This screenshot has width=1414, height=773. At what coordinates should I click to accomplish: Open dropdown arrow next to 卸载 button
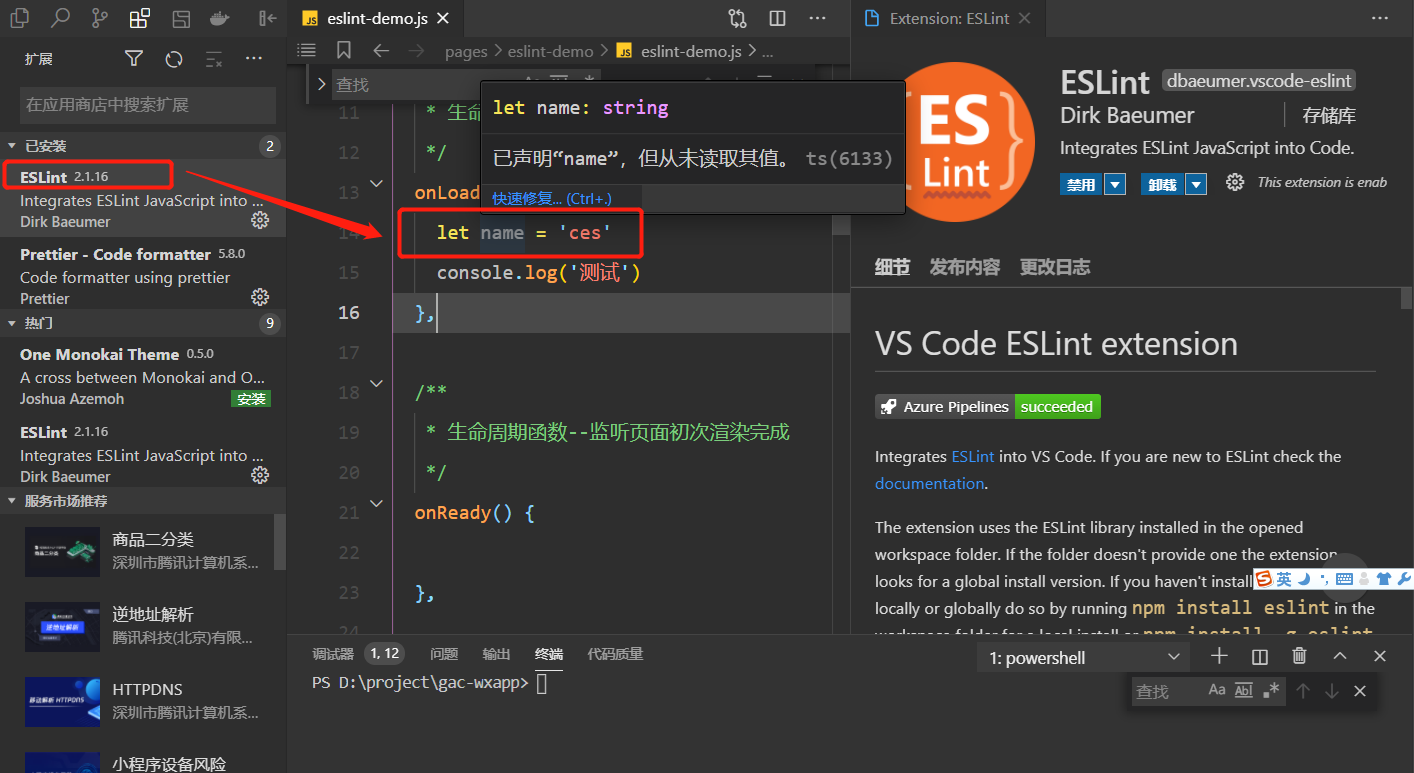pos(1196,184)
